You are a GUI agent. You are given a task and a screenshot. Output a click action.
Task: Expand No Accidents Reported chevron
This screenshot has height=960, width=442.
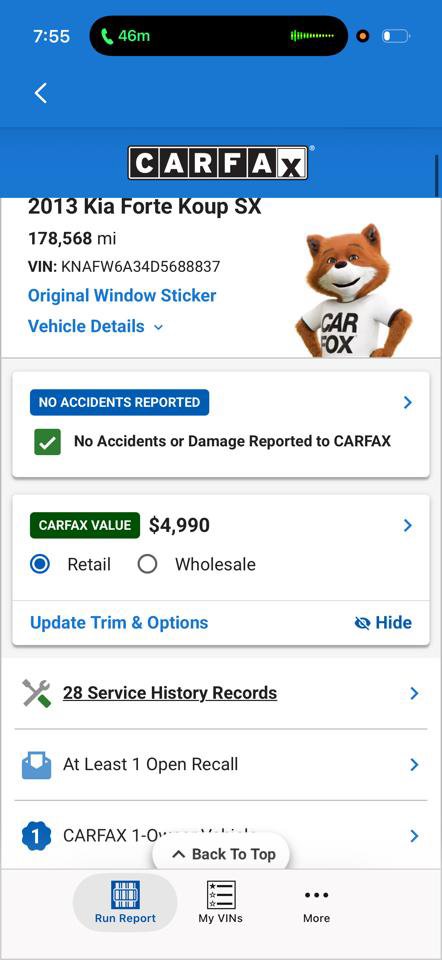pos(408,402)
